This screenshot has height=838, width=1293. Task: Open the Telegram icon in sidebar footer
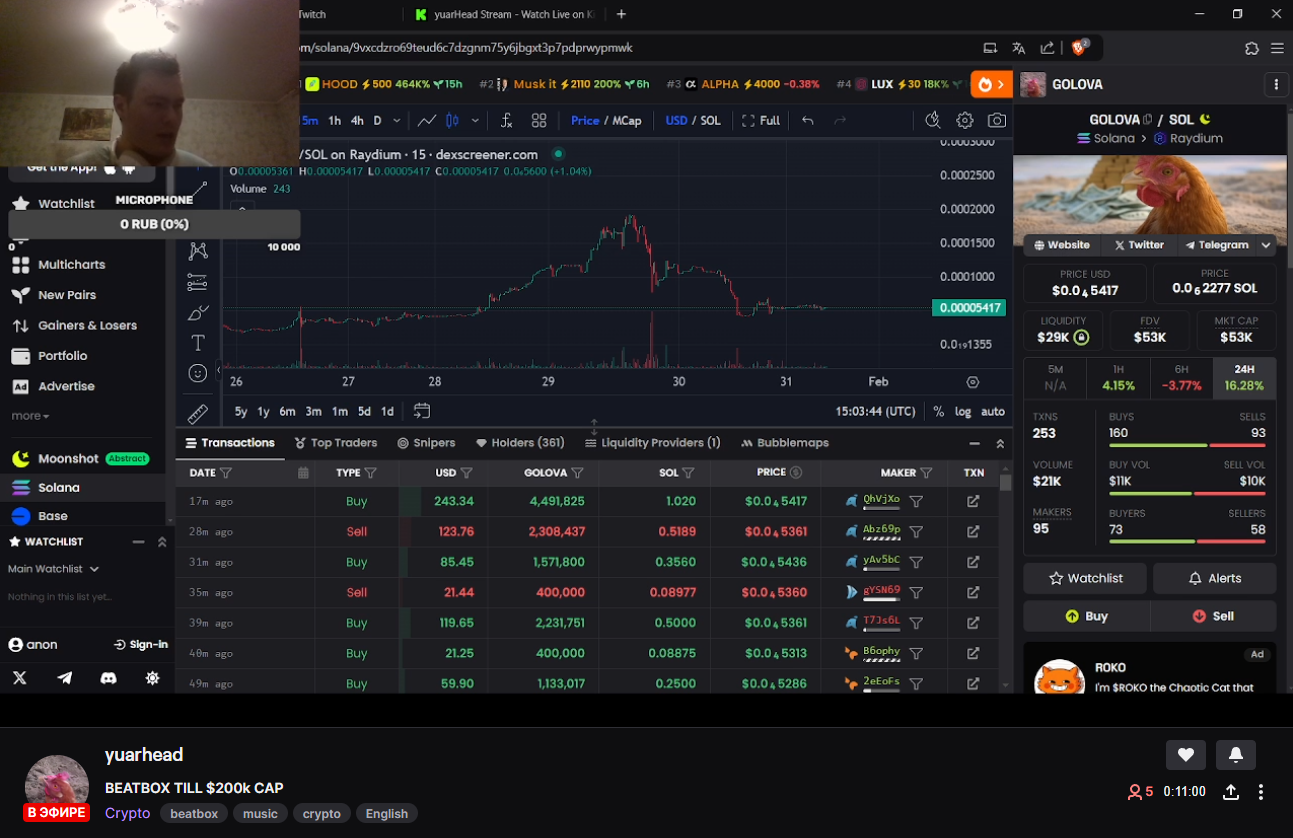[x=65, y=678]
